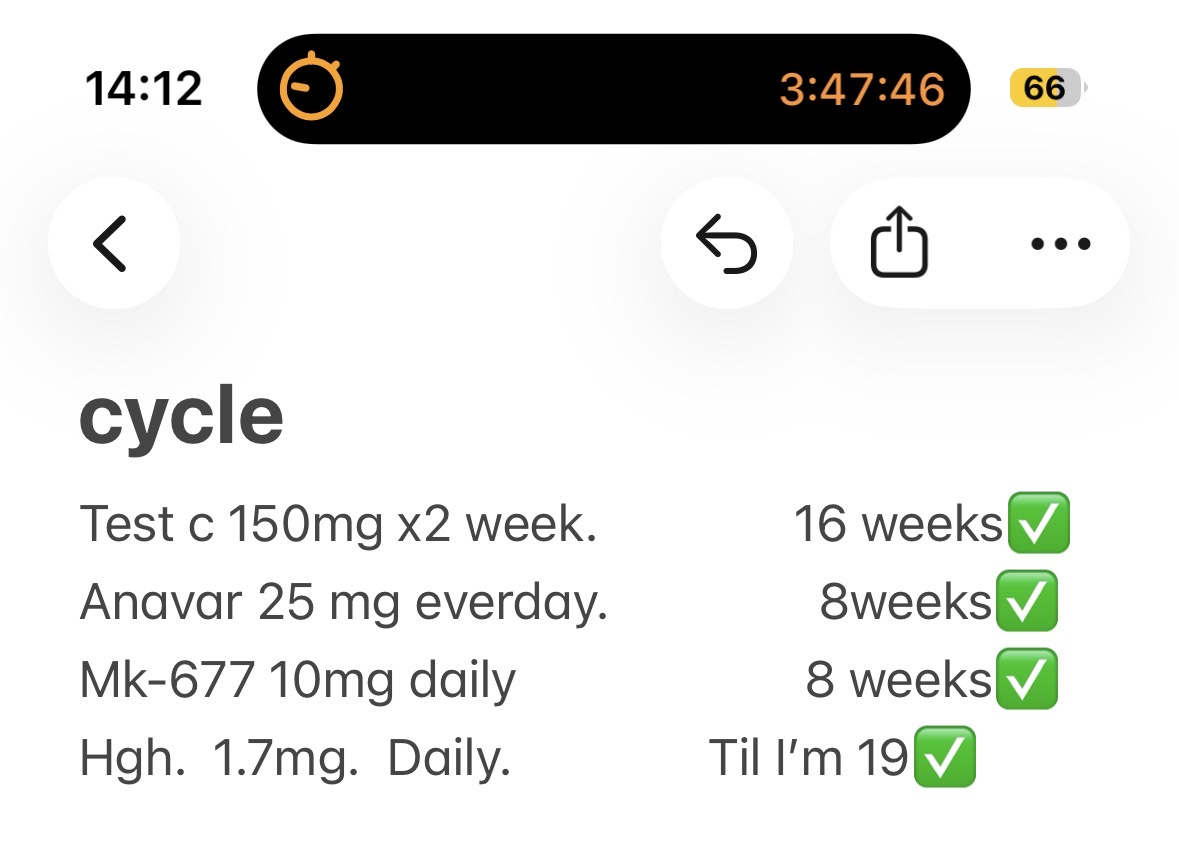
Task: Tap the orange stopwatch icon
Action: tap(311, 87)
